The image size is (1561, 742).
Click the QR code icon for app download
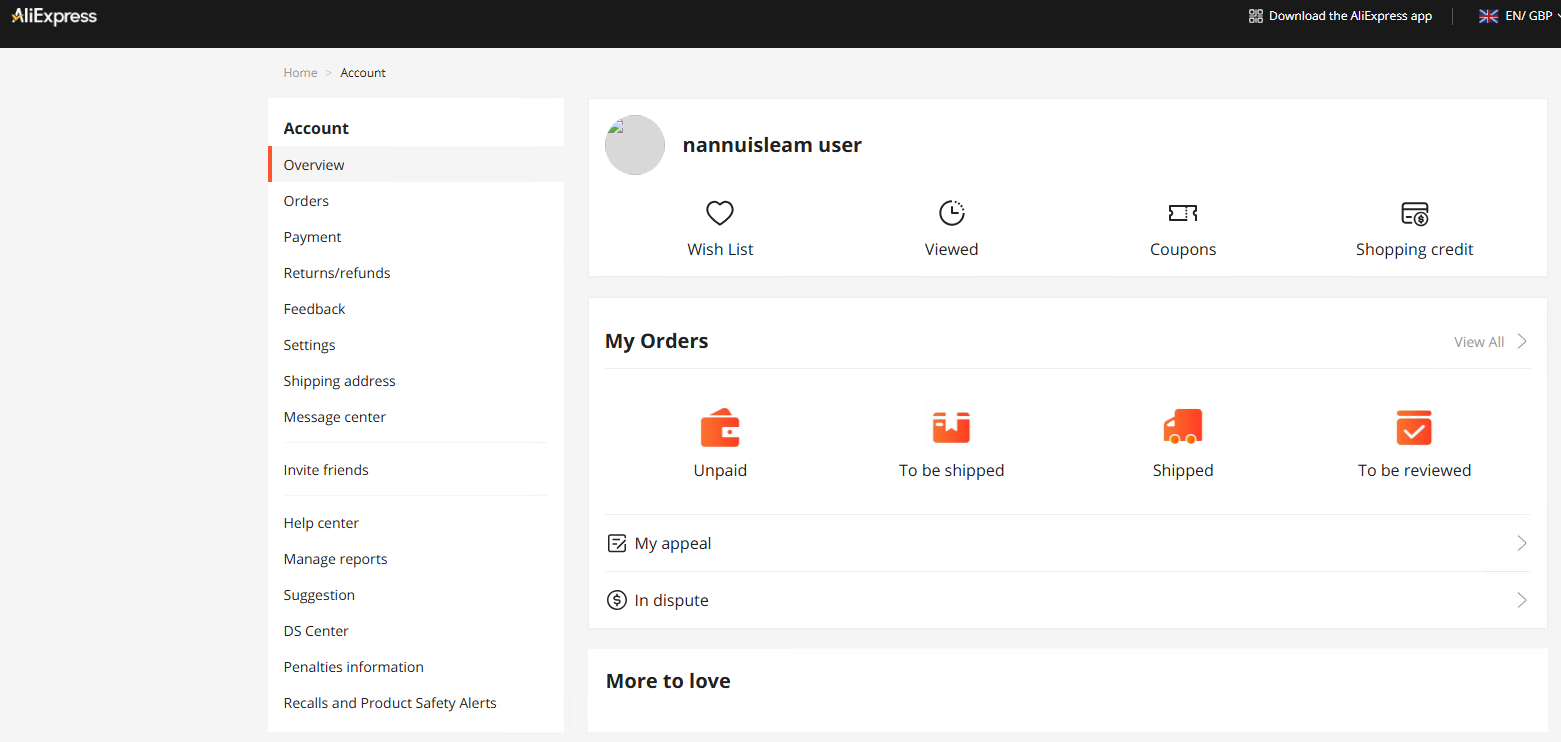(1256, 16)
